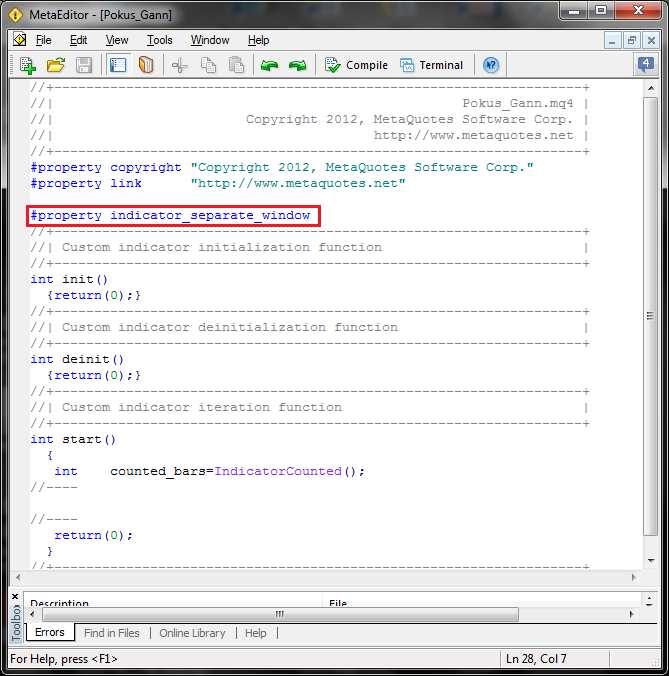Screen dimensions: 669x676
Task: Restore the inner document window
Action: pos(631,41)
